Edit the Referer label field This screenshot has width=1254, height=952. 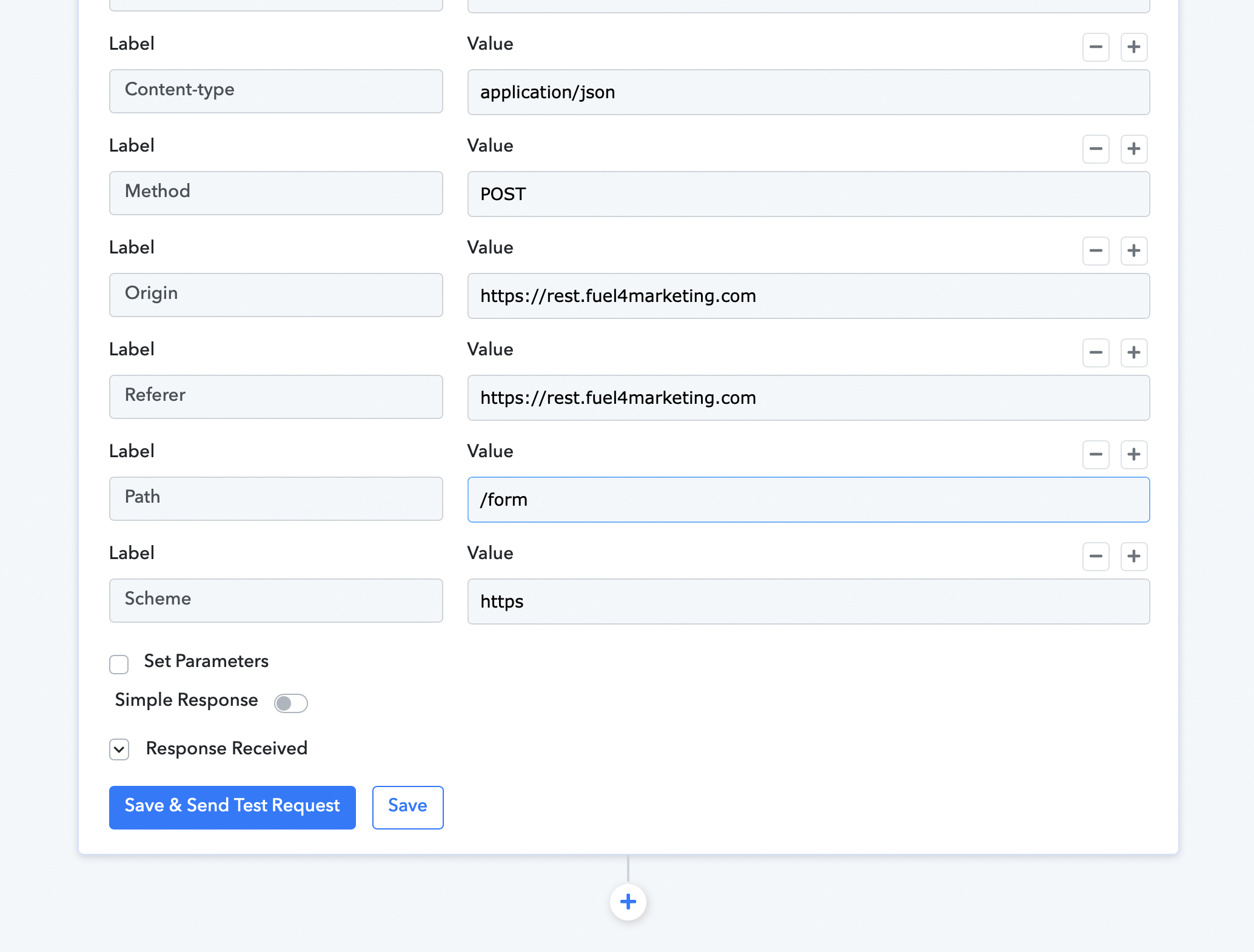pos(276,397)
